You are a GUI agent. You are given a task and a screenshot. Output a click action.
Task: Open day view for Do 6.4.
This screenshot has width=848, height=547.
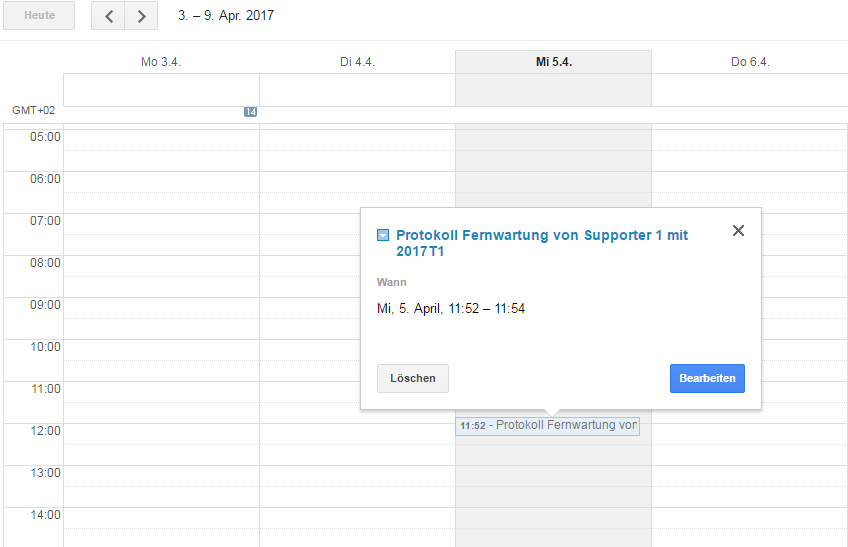[750, 62]
